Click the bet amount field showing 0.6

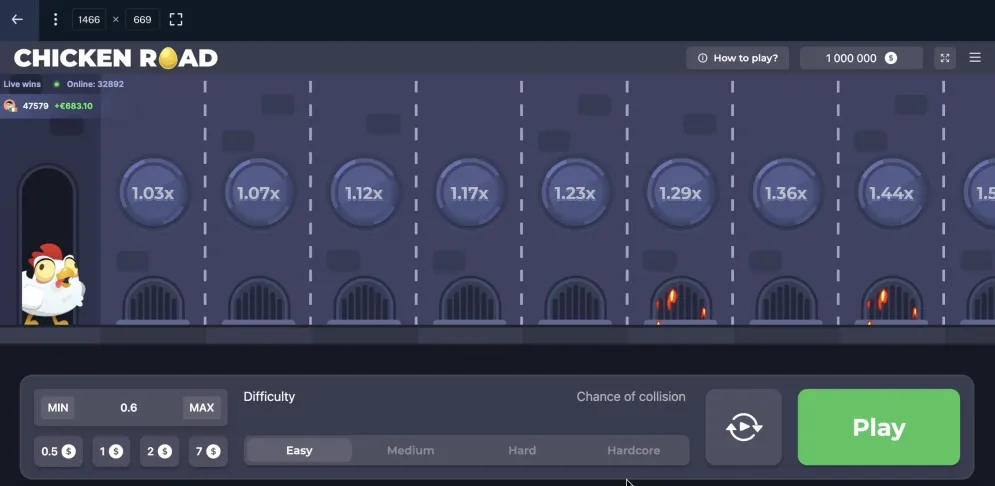(x=129, y=408)
